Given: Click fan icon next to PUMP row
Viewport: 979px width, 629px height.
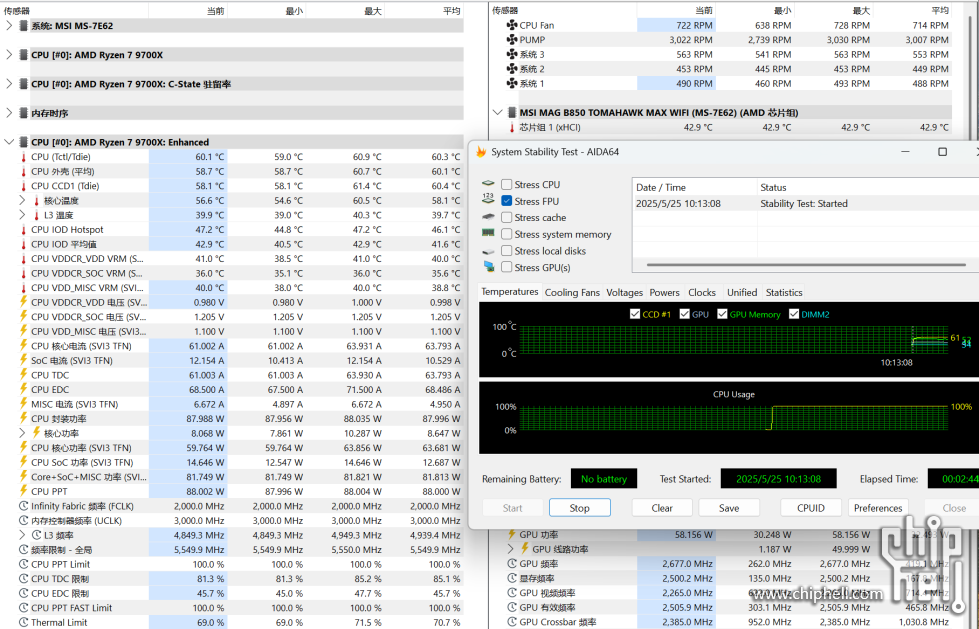Looking at the screenshot, I should pos(512,39).
